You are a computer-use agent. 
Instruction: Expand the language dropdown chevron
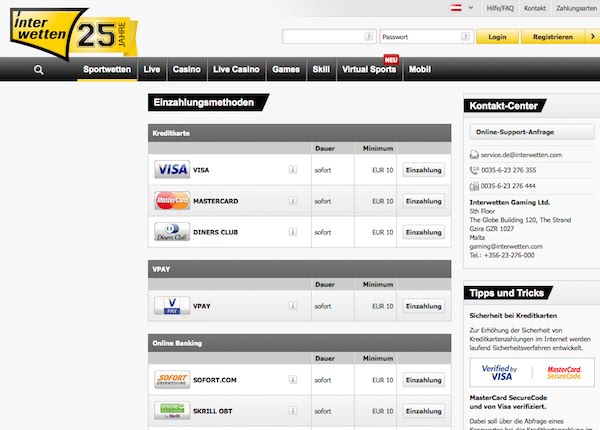click(x=471, y=8)
